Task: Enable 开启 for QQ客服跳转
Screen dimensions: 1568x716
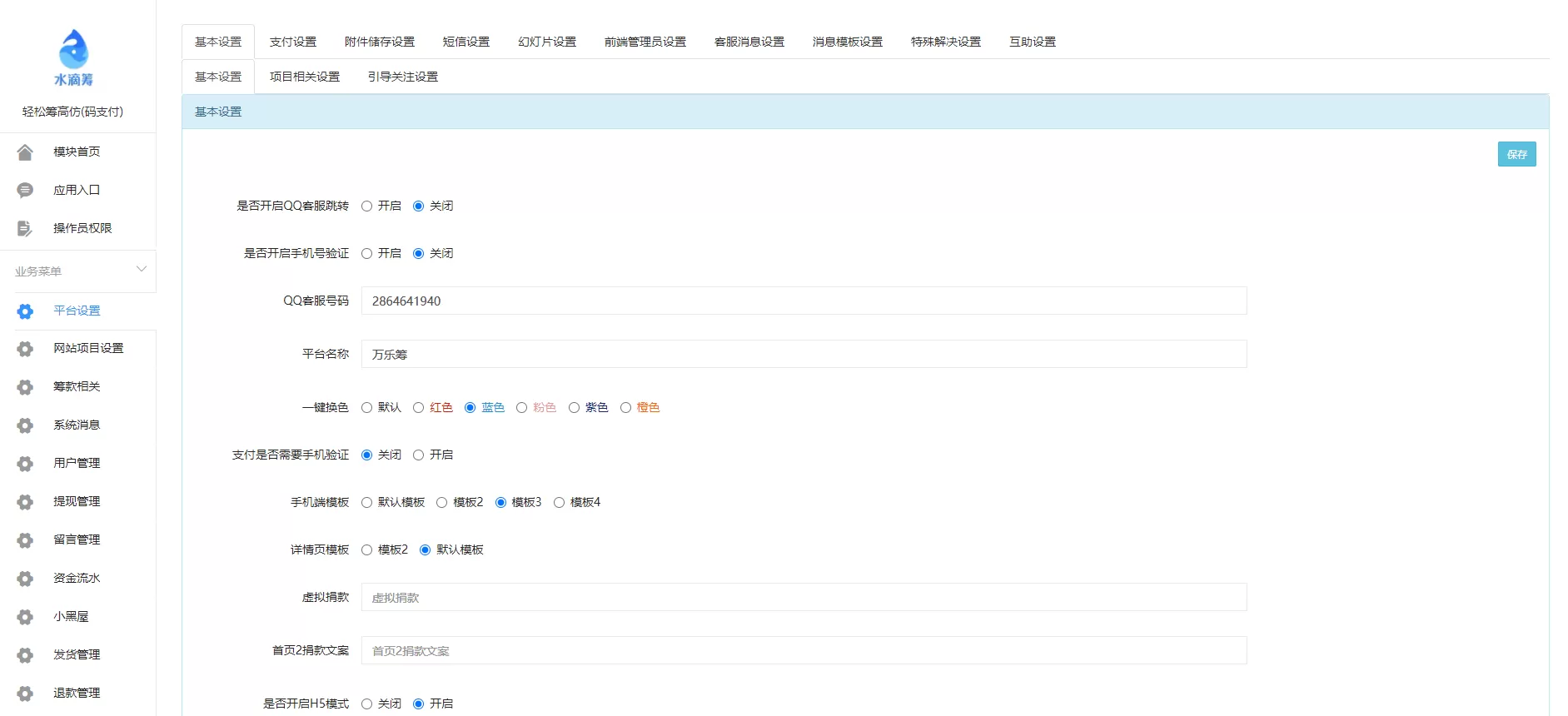Action: (366, 206)
